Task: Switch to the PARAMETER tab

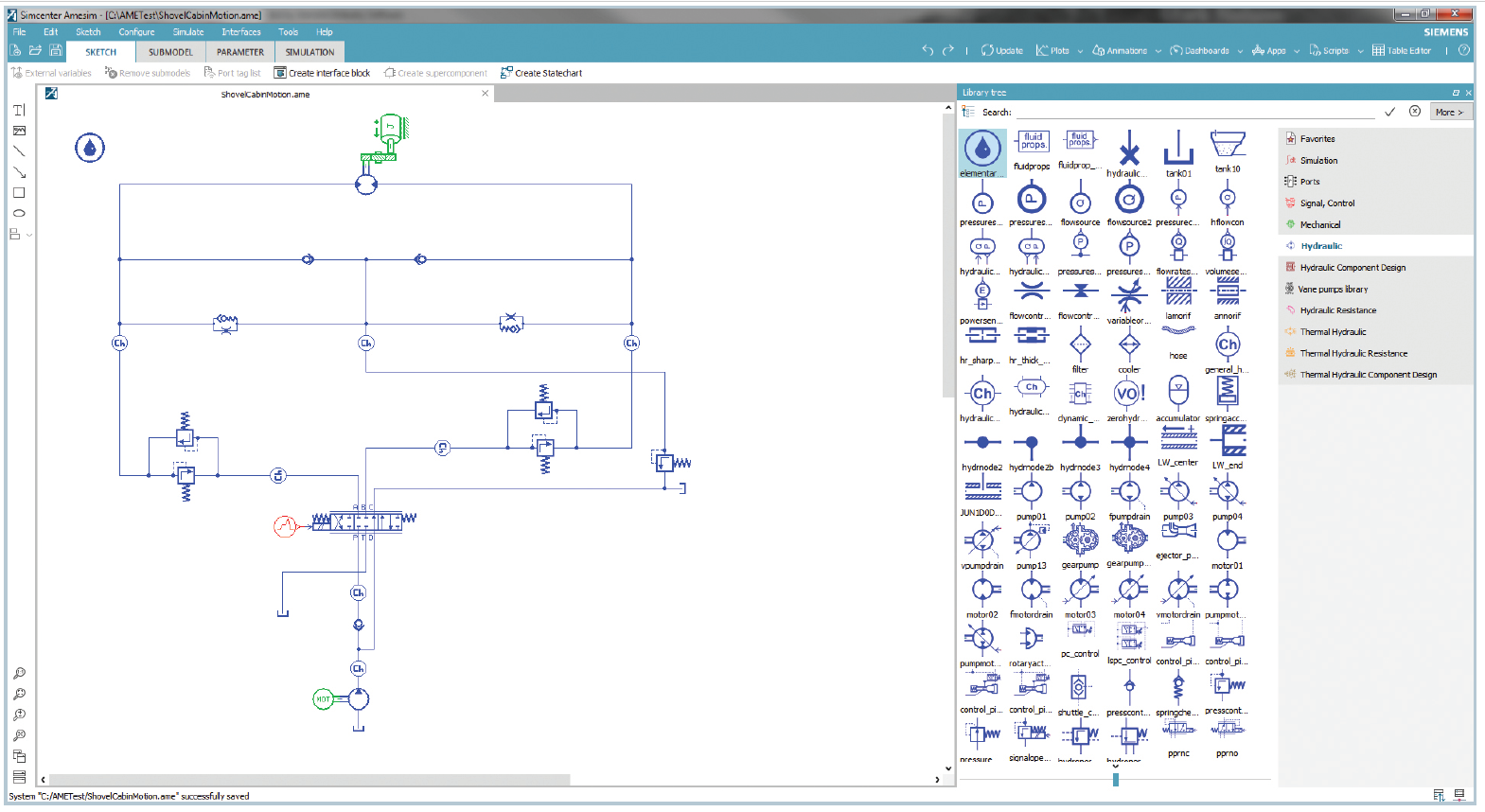Action: pyautogui.click(x=240, y=52)
